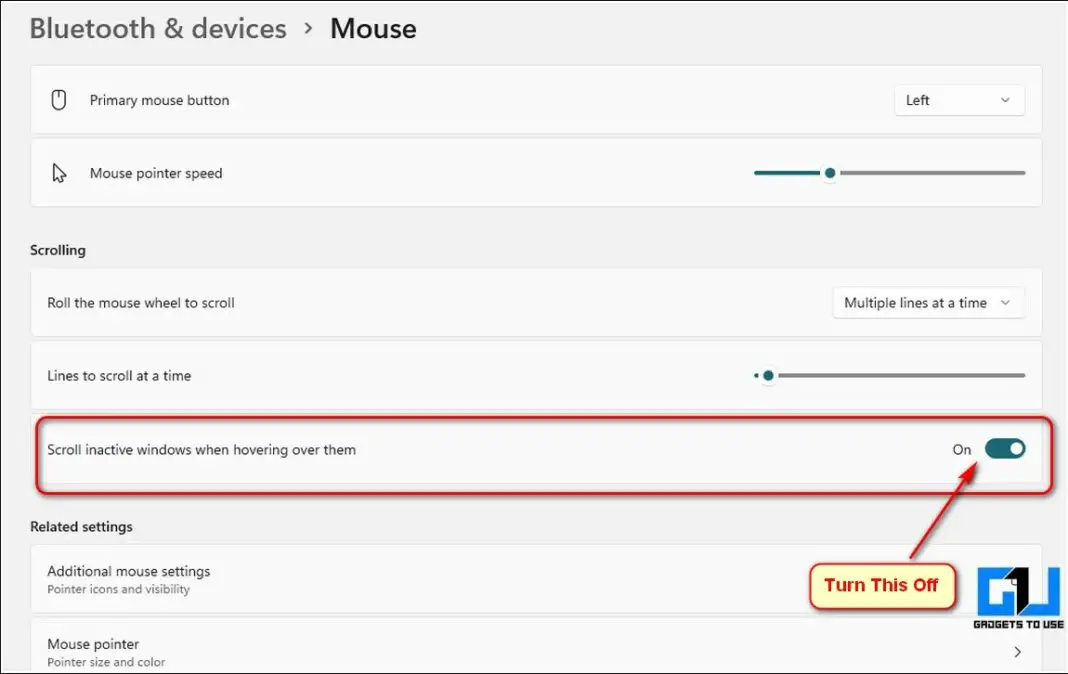Click the Scroll inactive windows setting label
This screenshot has height=674, width=1068.
coord(201,450)
